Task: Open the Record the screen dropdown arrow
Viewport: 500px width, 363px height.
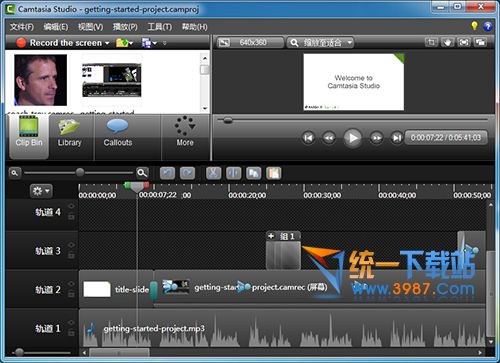Action: pos(107,43)
